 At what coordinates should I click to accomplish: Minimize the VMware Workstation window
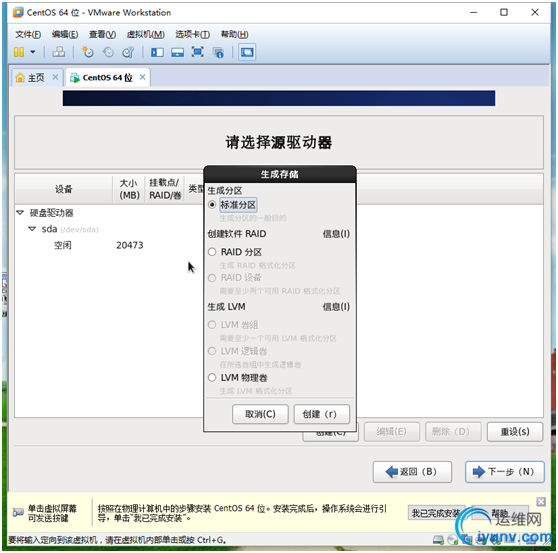[473, 12]
